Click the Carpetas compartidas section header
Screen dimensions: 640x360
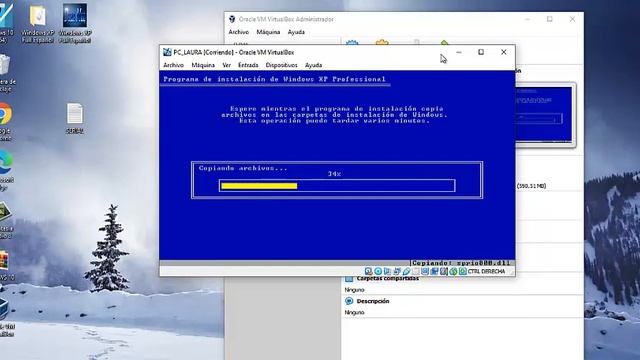pos(387,278)
